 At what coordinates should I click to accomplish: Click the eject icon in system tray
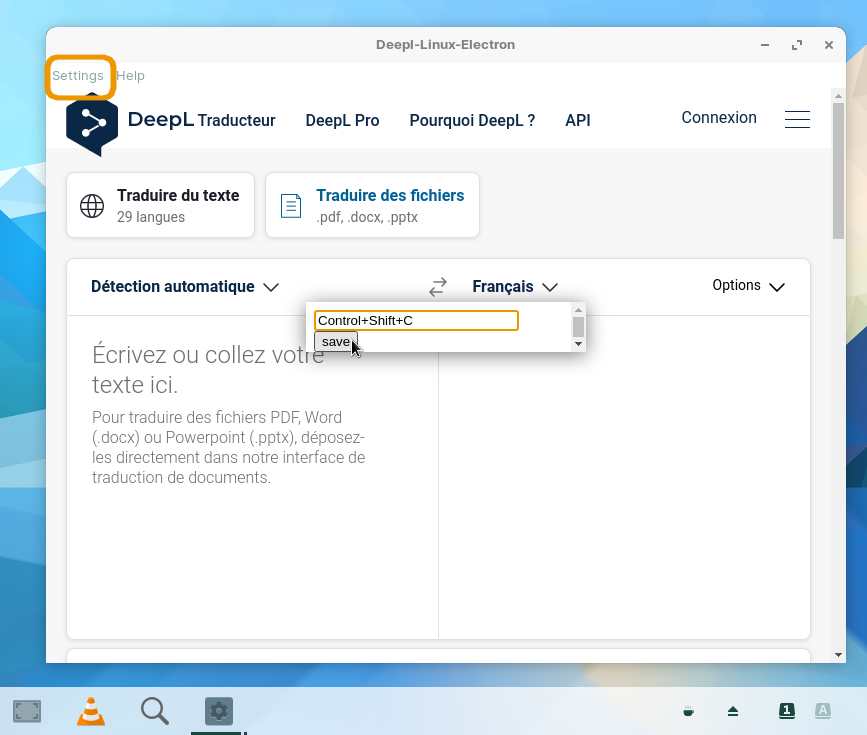click(x=733, y=711)
